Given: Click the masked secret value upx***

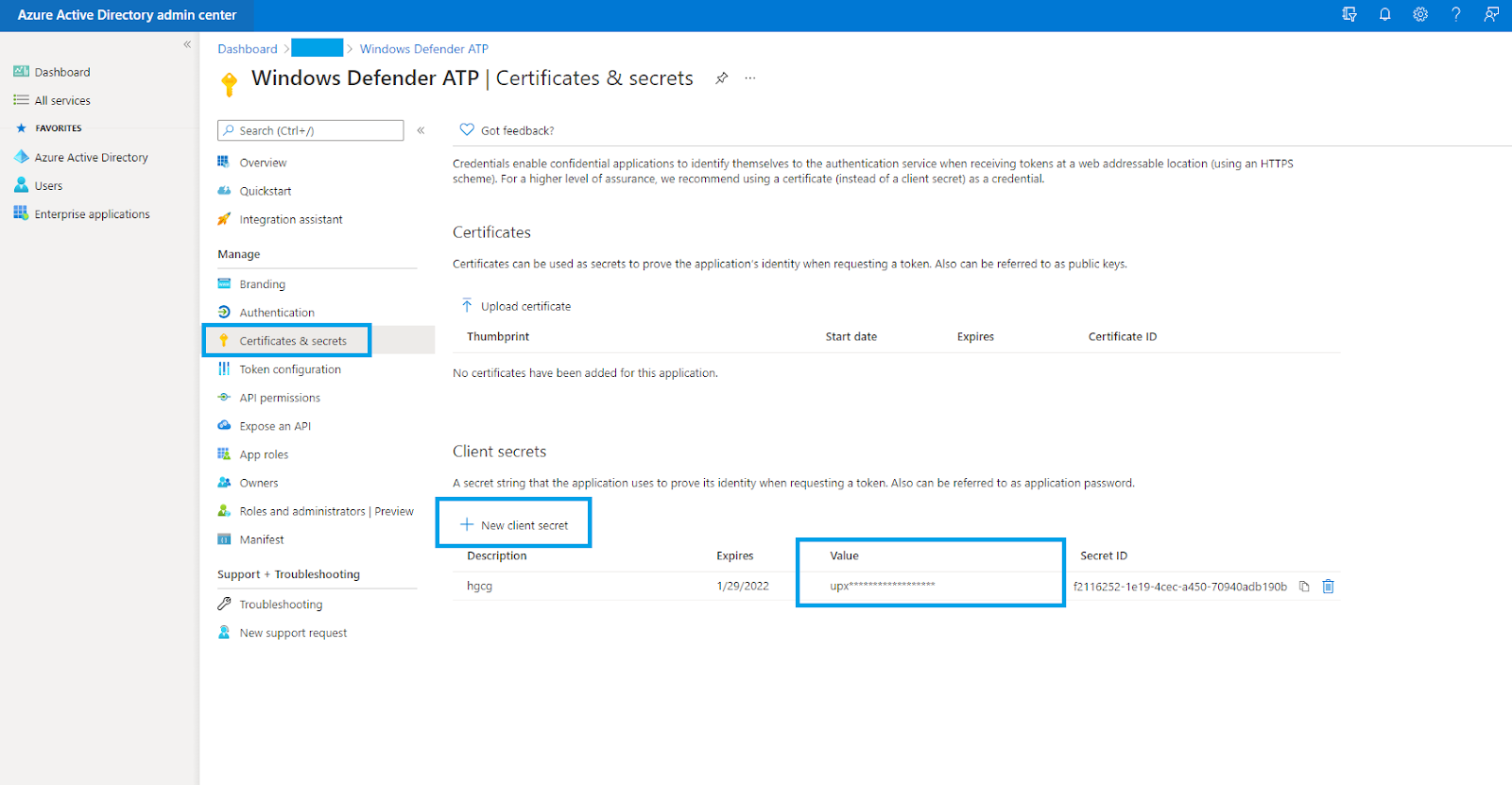Looking at the screenshot, I should (883, 586).
